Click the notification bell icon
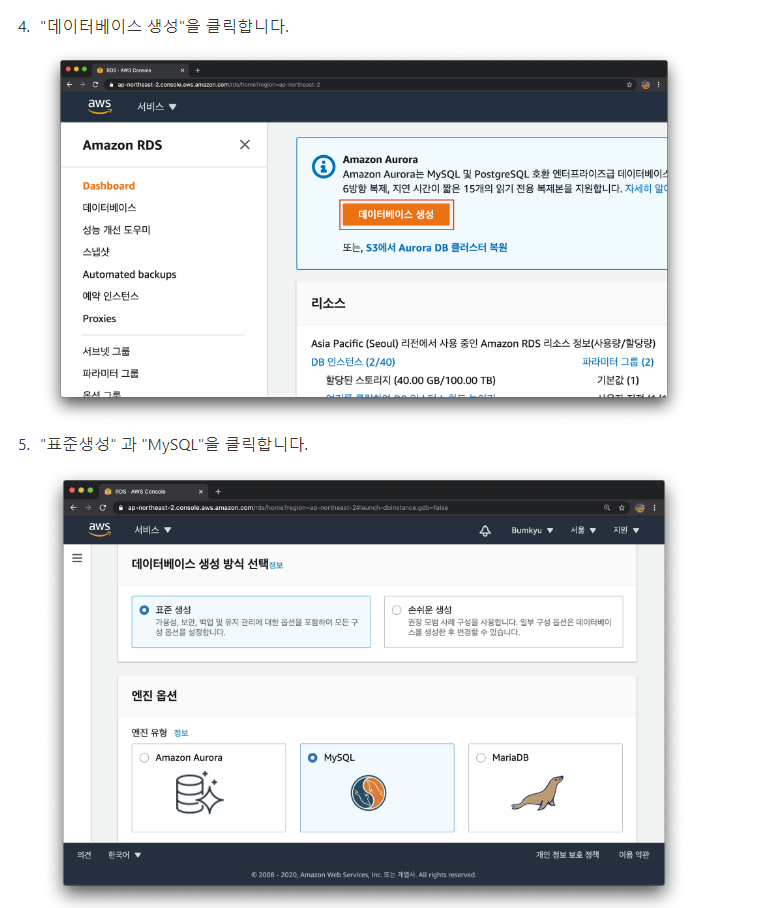Viewport: 783px width, 908px height. click(485, 530)
